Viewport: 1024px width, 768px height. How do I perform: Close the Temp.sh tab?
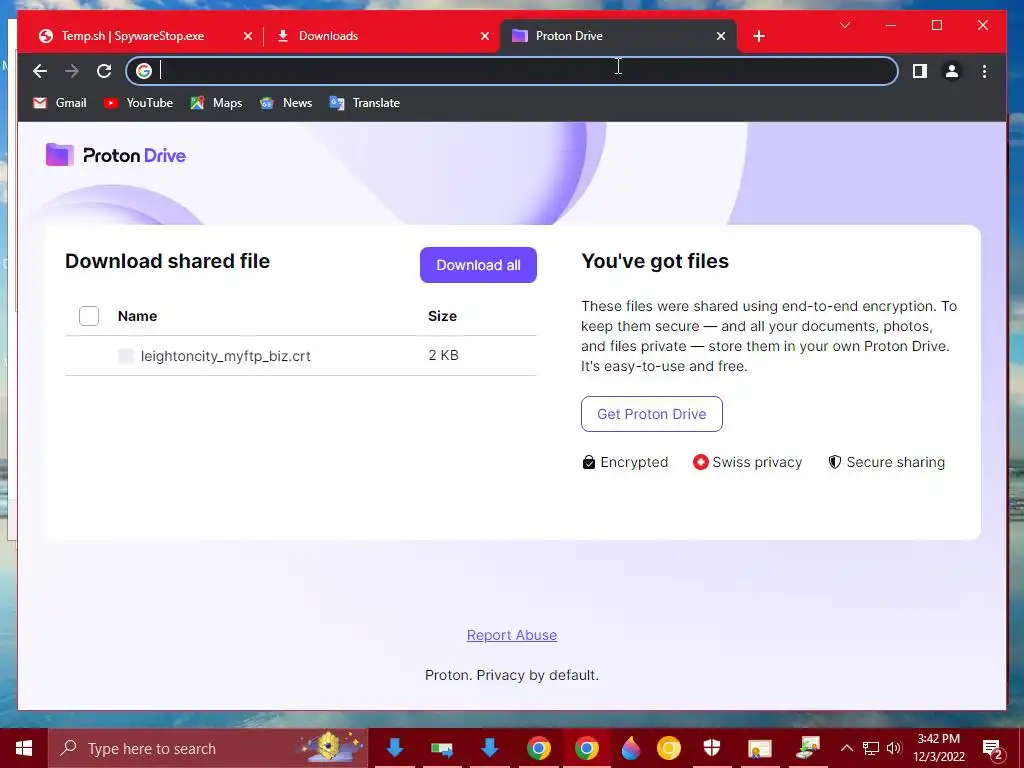tap(248, 36)
